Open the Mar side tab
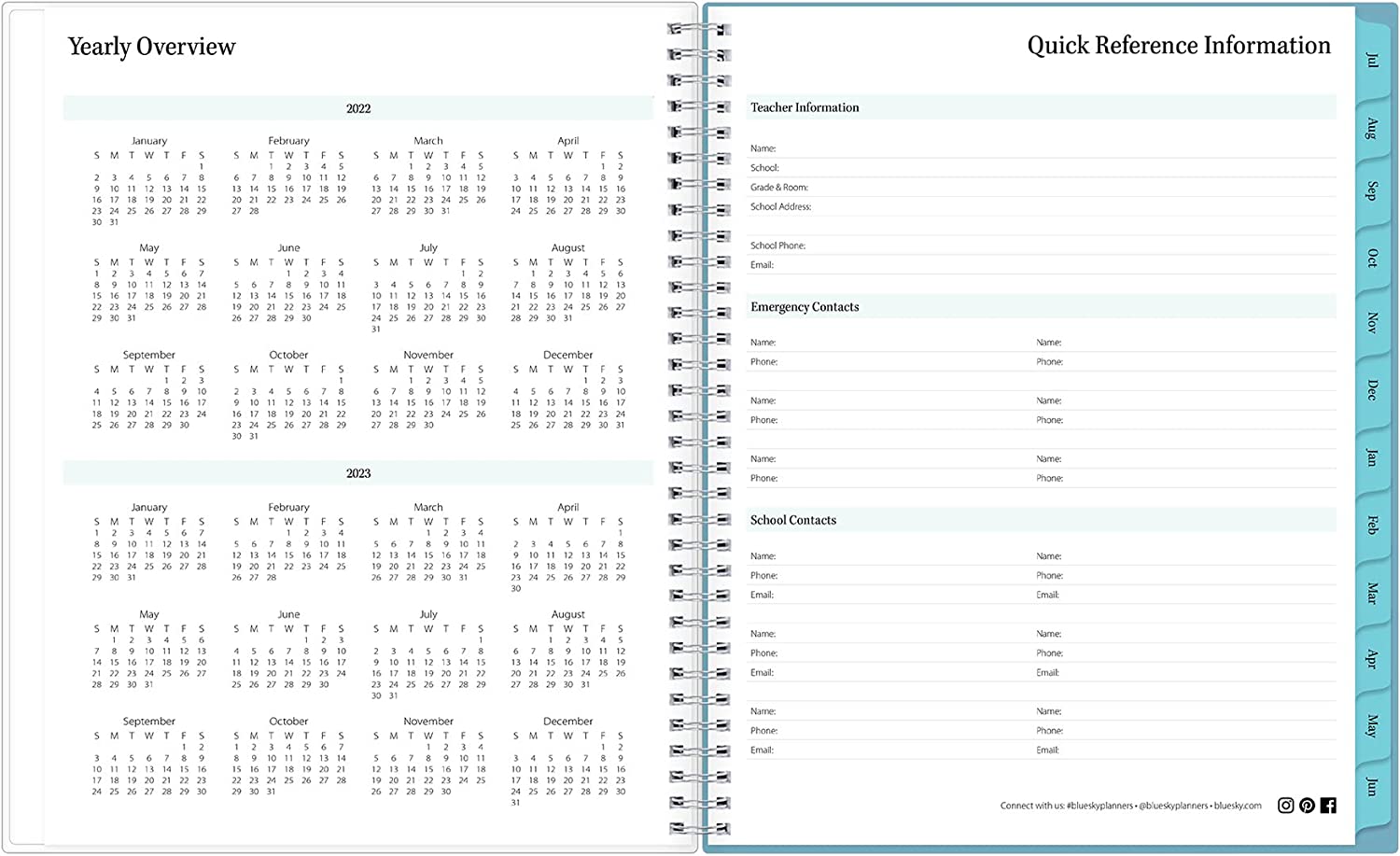Screen dimensions: 1400x856 1371,593
